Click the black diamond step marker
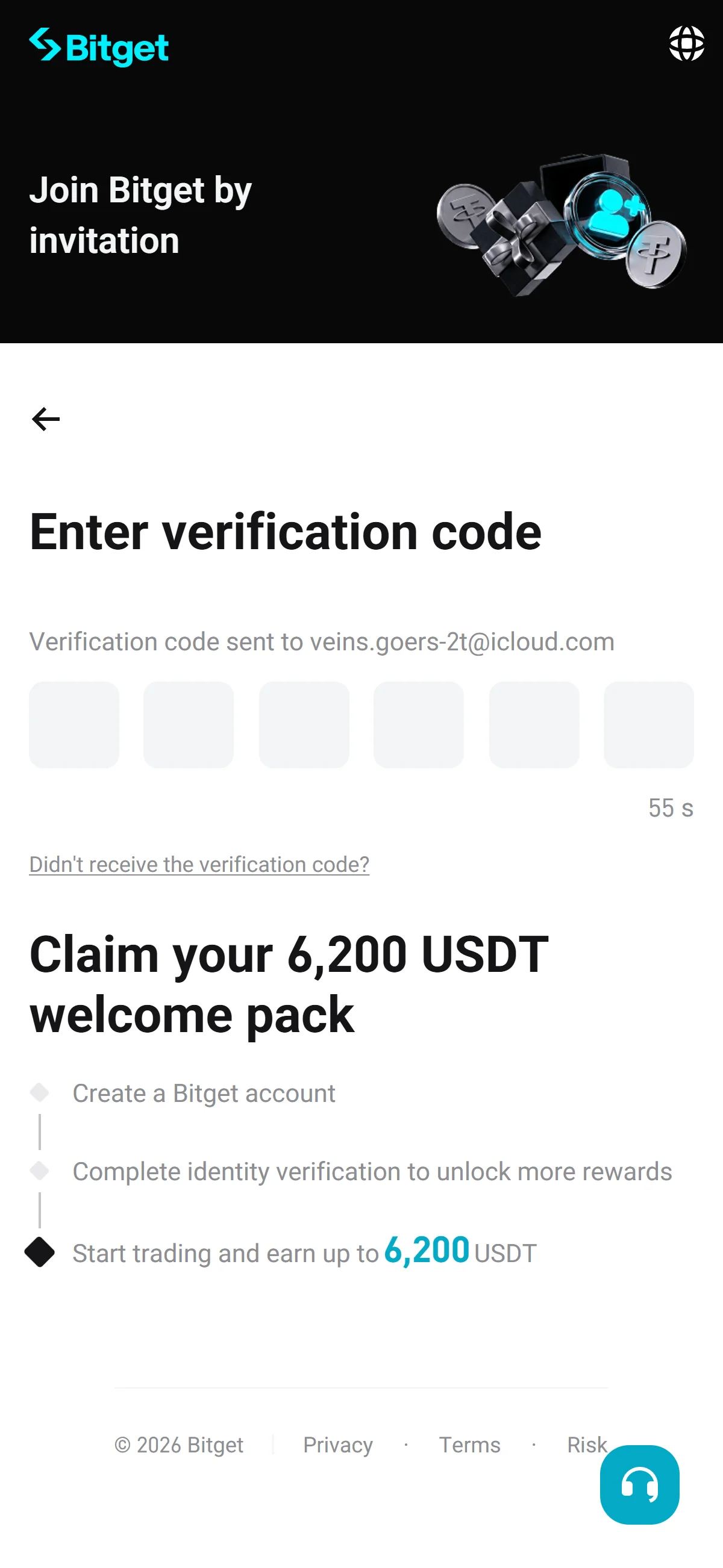 (40, 1252)
